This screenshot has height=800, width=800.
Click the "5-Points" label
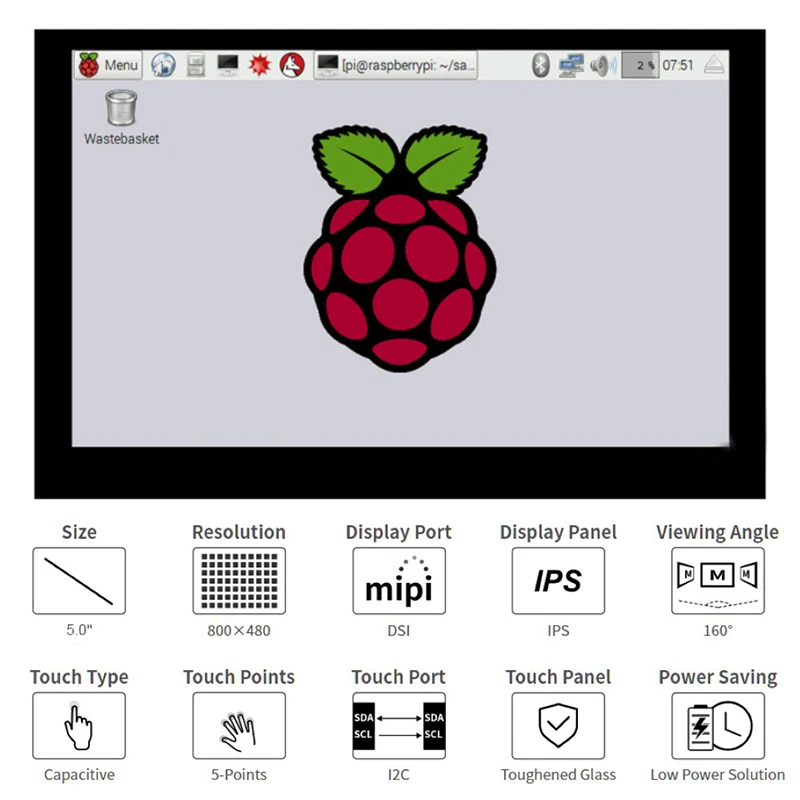239,774
